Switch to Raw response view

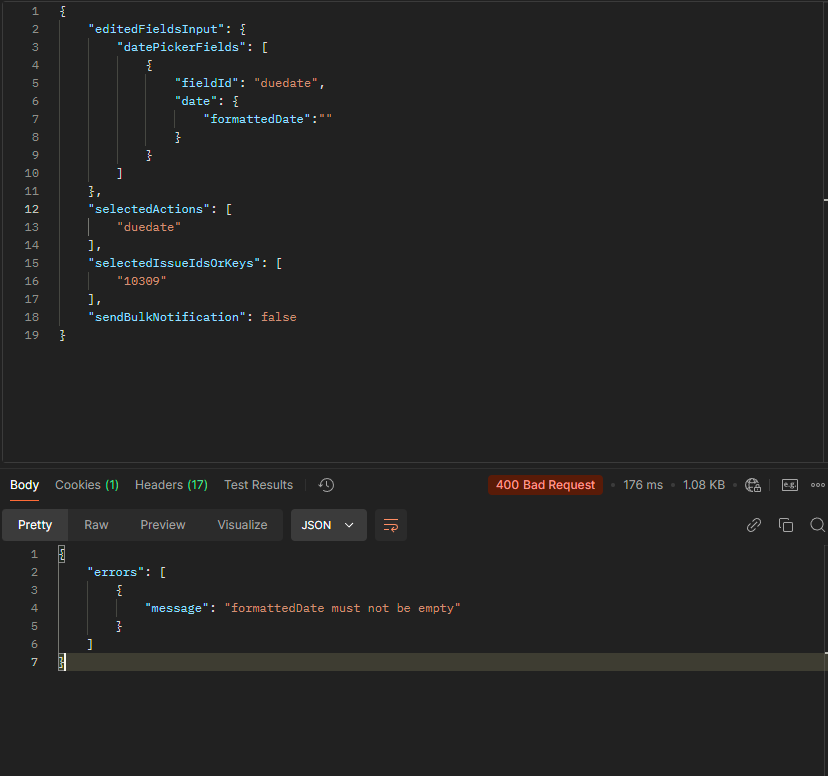tap(96, 525)
